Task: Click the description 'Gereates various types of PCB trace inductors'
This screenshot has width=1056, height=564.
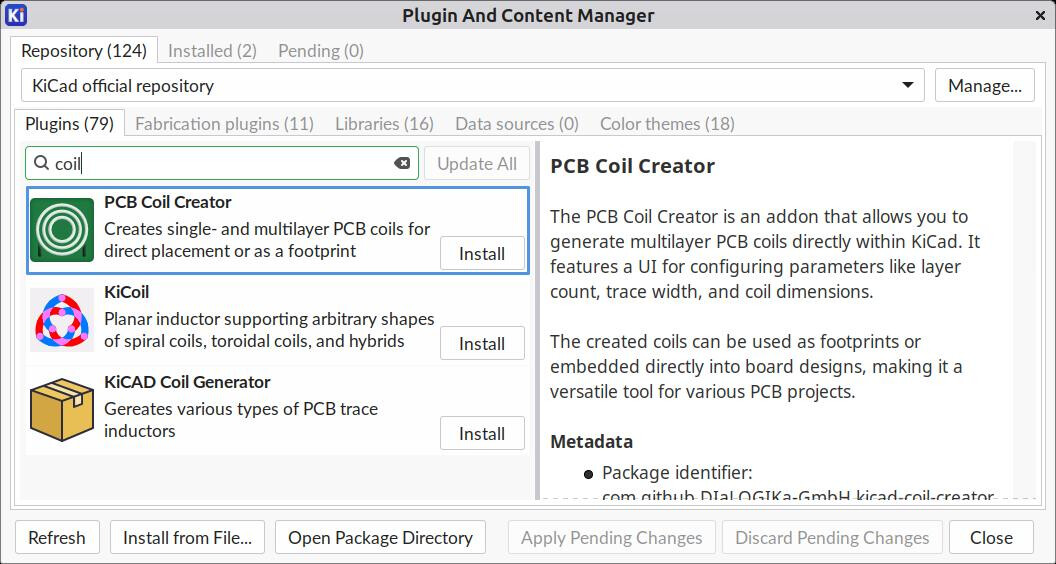Action: [x=241, y=420]
